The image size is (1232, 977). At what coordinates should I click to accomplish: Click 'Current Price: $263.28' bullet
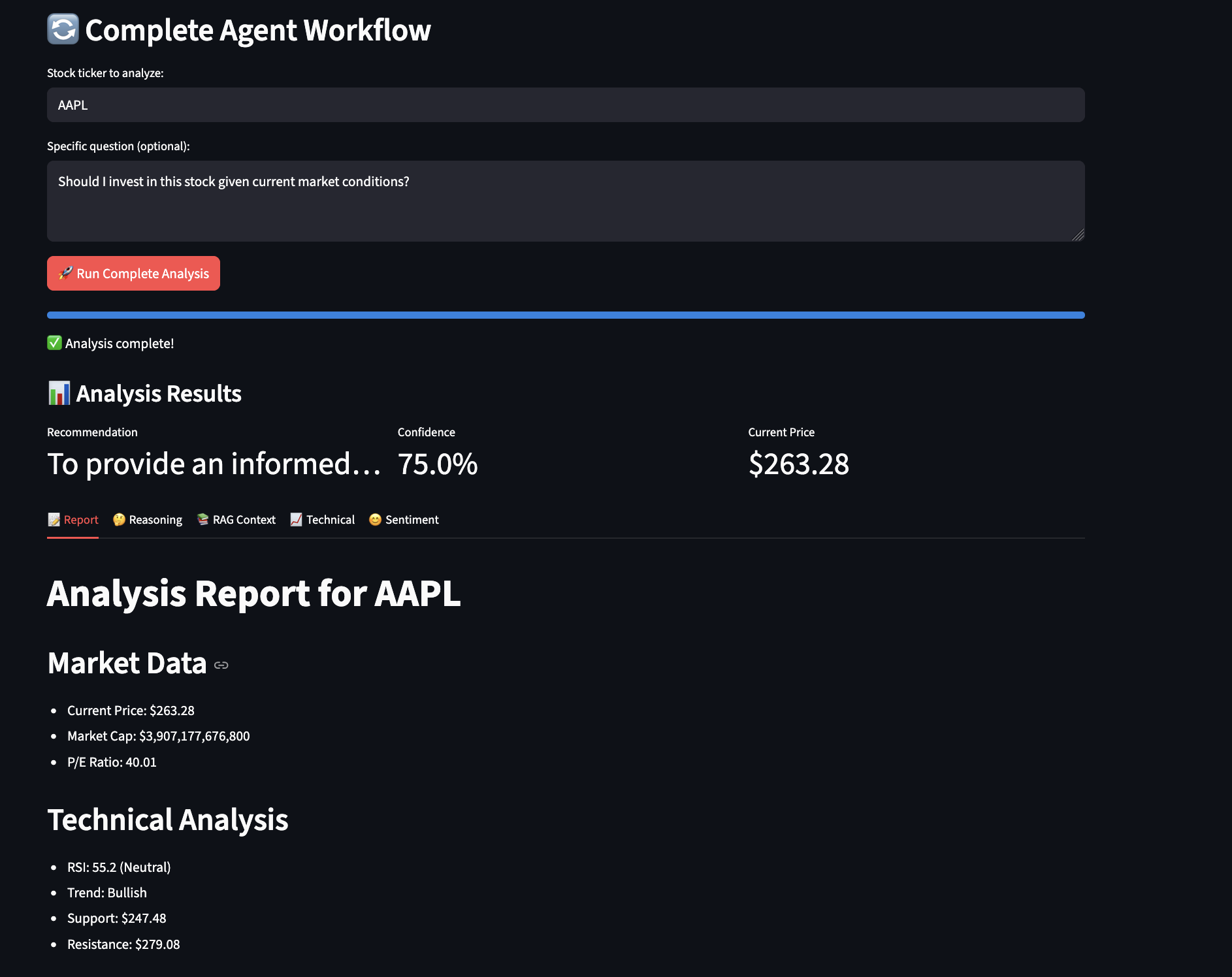131,711
